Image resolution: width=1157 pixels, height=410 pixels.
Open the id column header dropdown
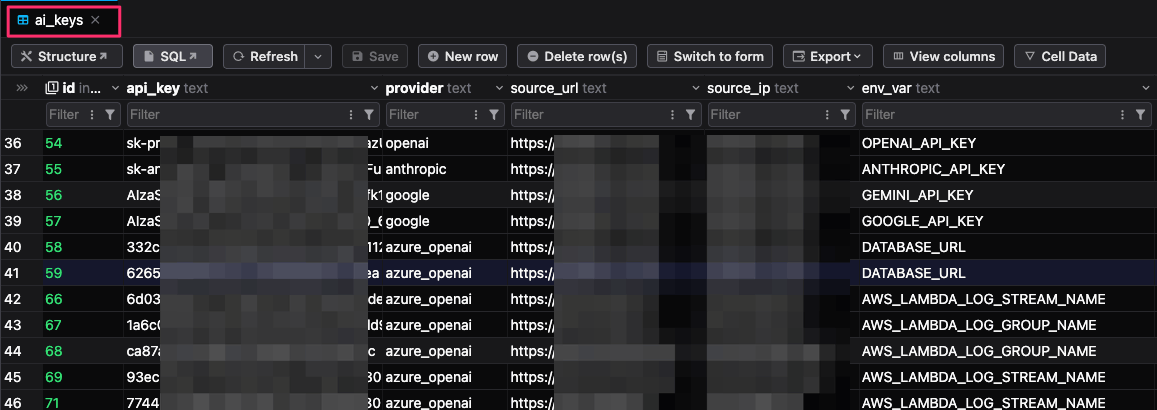tap(115, 88)
